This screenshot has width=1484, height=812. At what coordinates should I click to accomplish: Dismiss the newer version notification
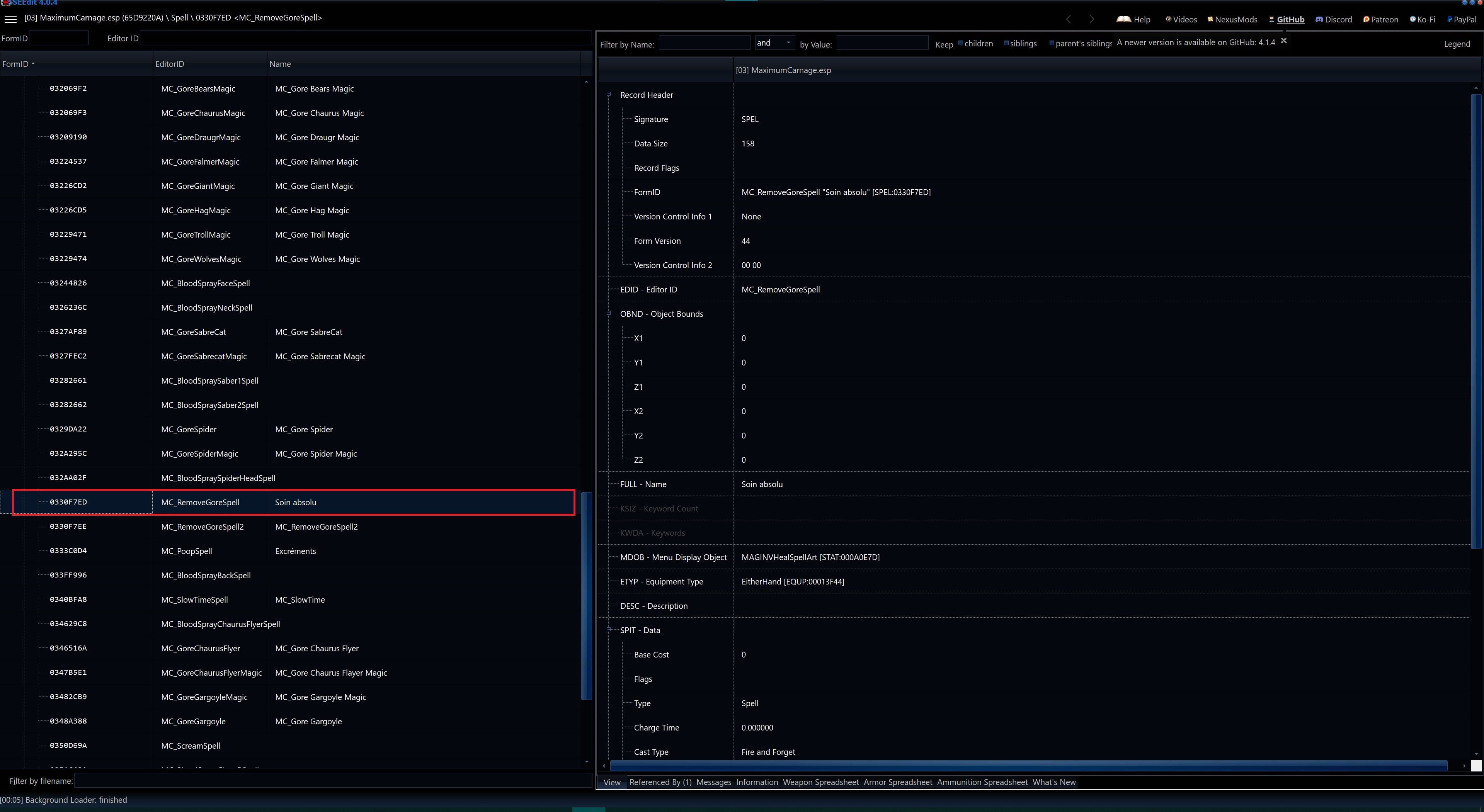(1283, 40)
